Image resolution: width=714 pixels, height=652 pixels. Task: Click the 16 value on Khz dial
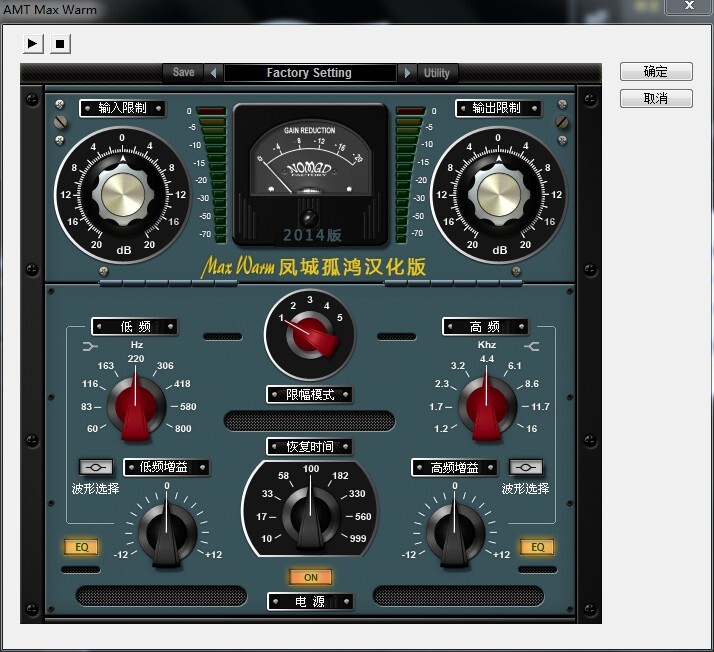coord(531,428)
